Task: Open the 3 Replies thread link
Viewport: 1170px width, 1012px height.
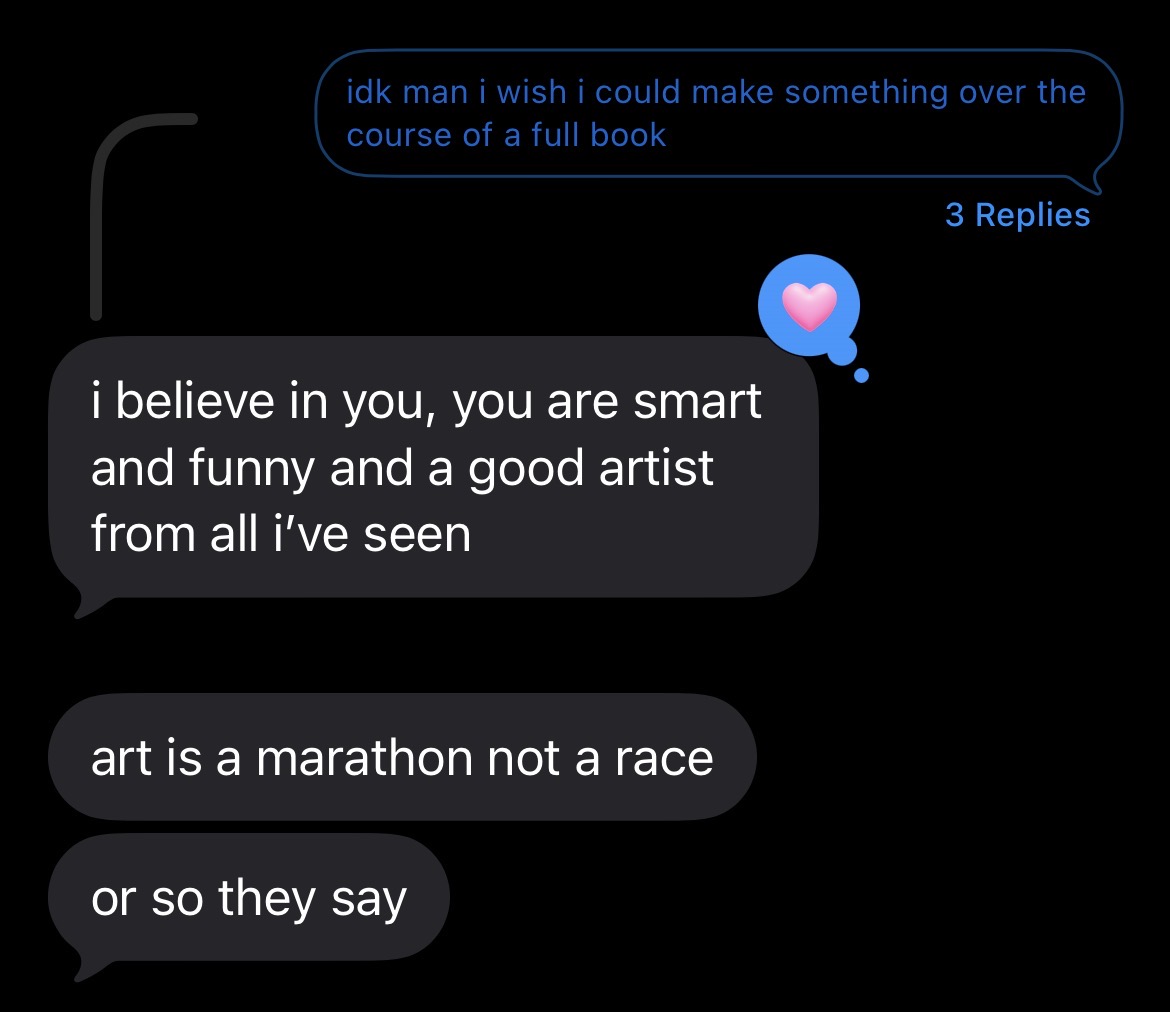Action: click(1017, 215)
